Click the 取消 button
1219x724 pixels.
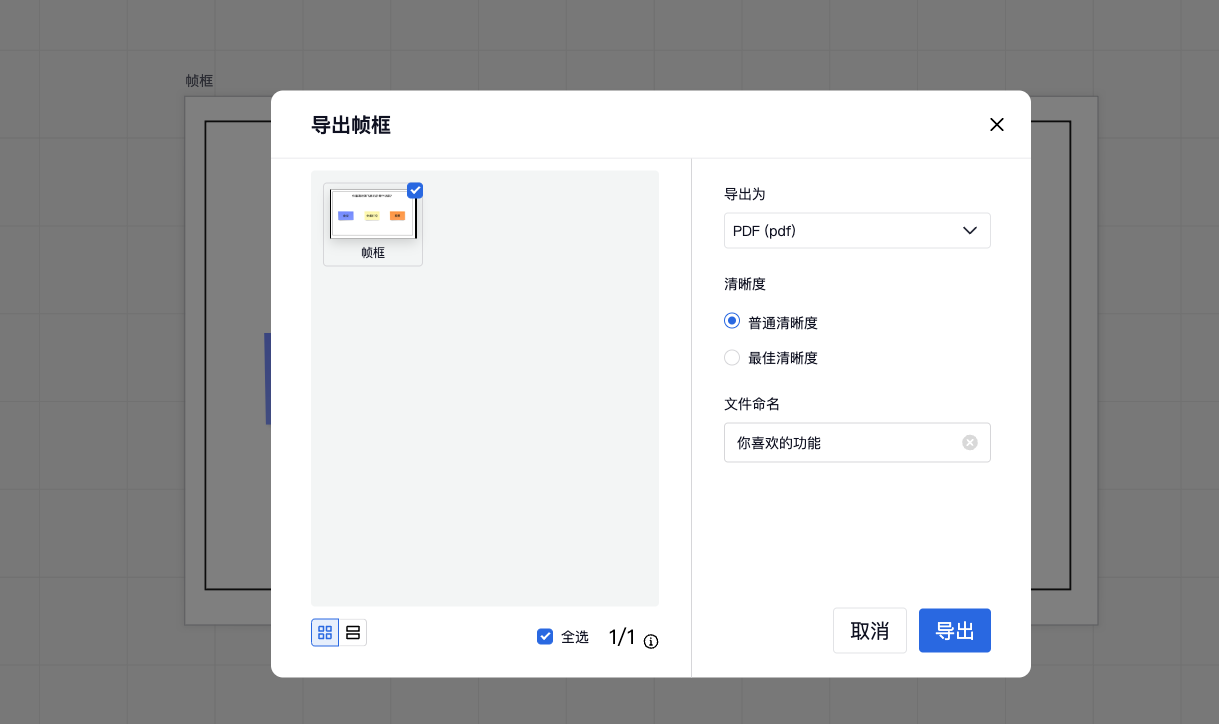[x=870, y=630]
